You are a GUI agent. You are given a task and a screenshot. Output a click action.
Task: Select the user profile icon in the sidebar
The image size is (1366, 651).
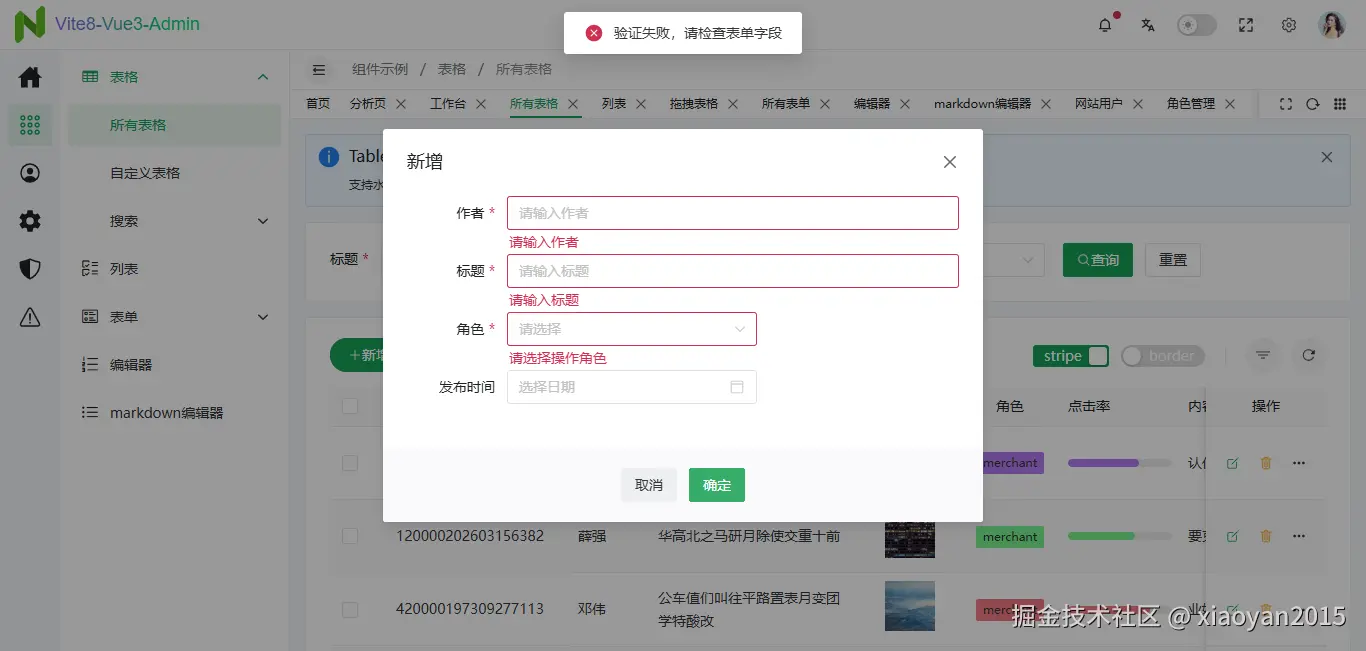[30, 173]
